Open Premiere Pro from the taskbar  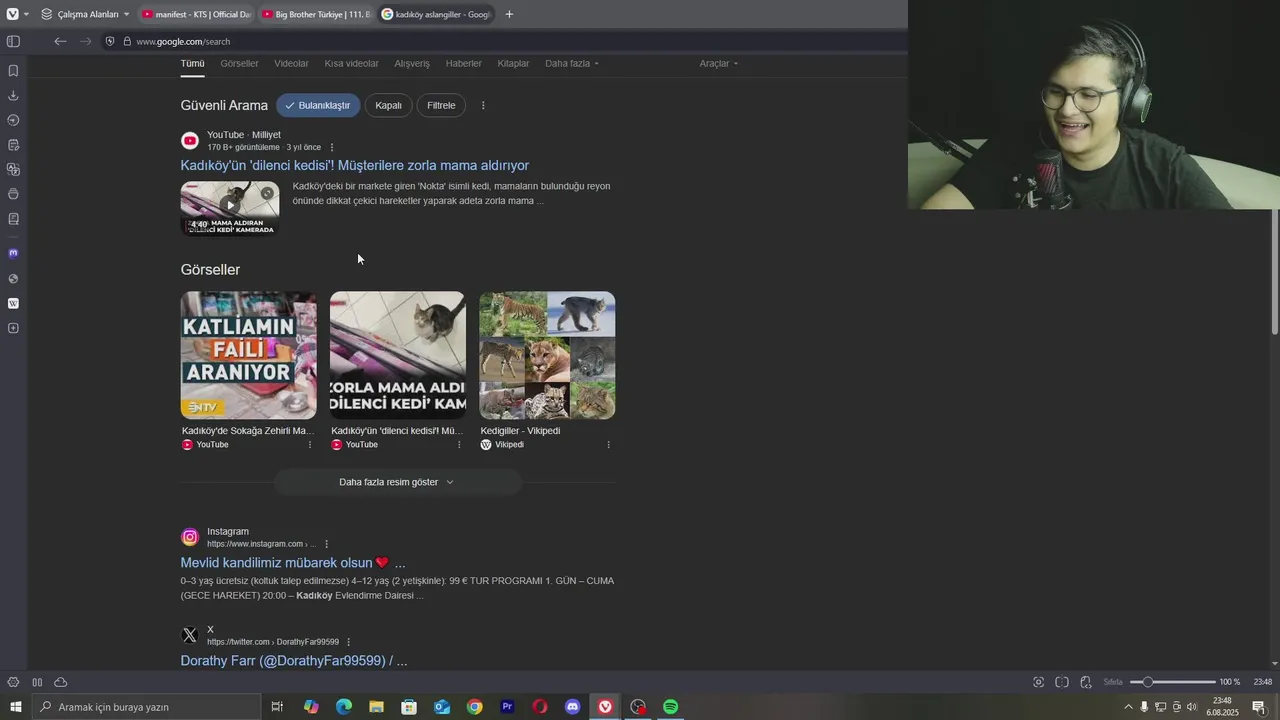pos(507,707)
